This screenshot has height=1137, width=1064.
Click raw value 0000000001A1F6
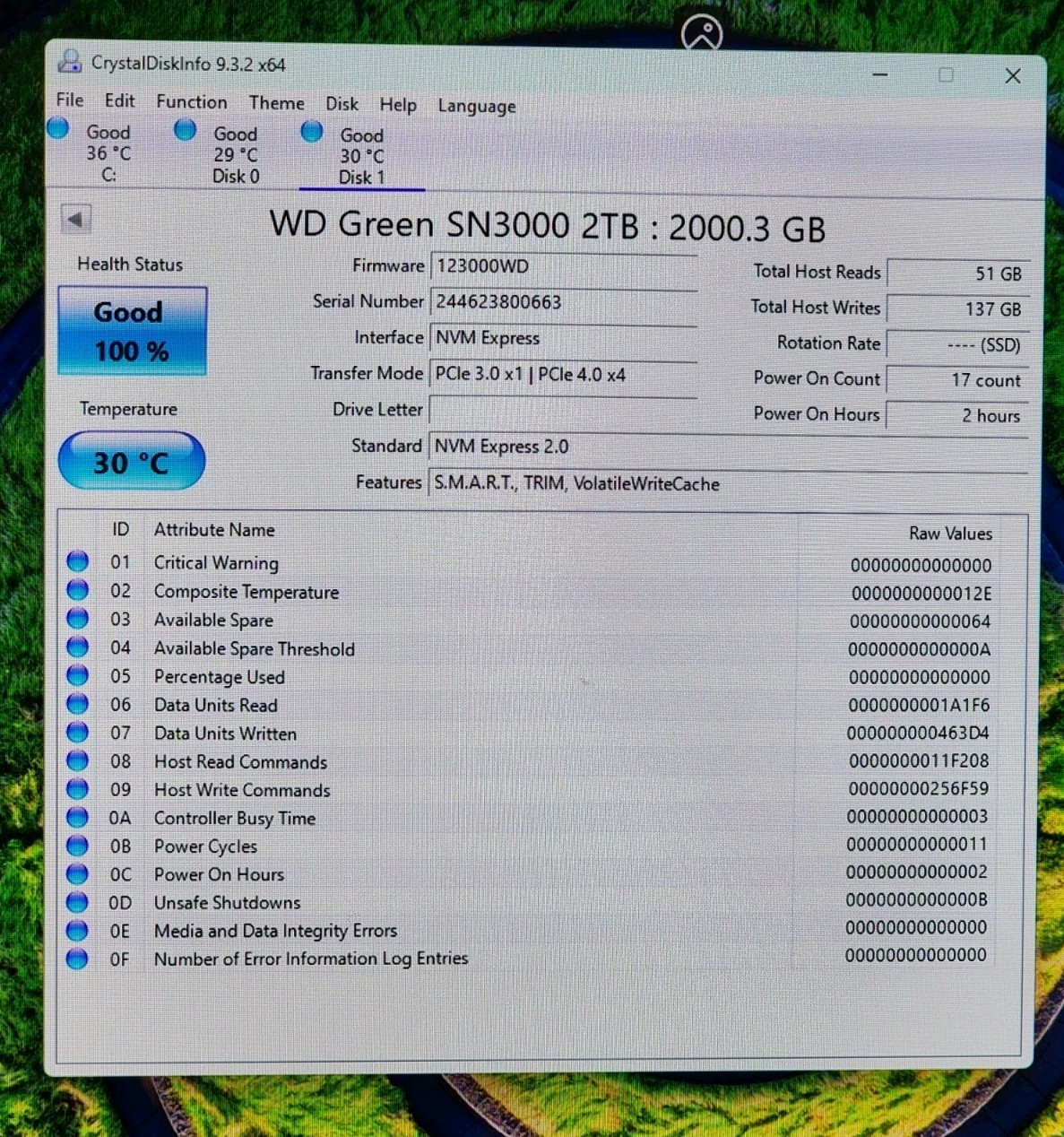point(919,705)
